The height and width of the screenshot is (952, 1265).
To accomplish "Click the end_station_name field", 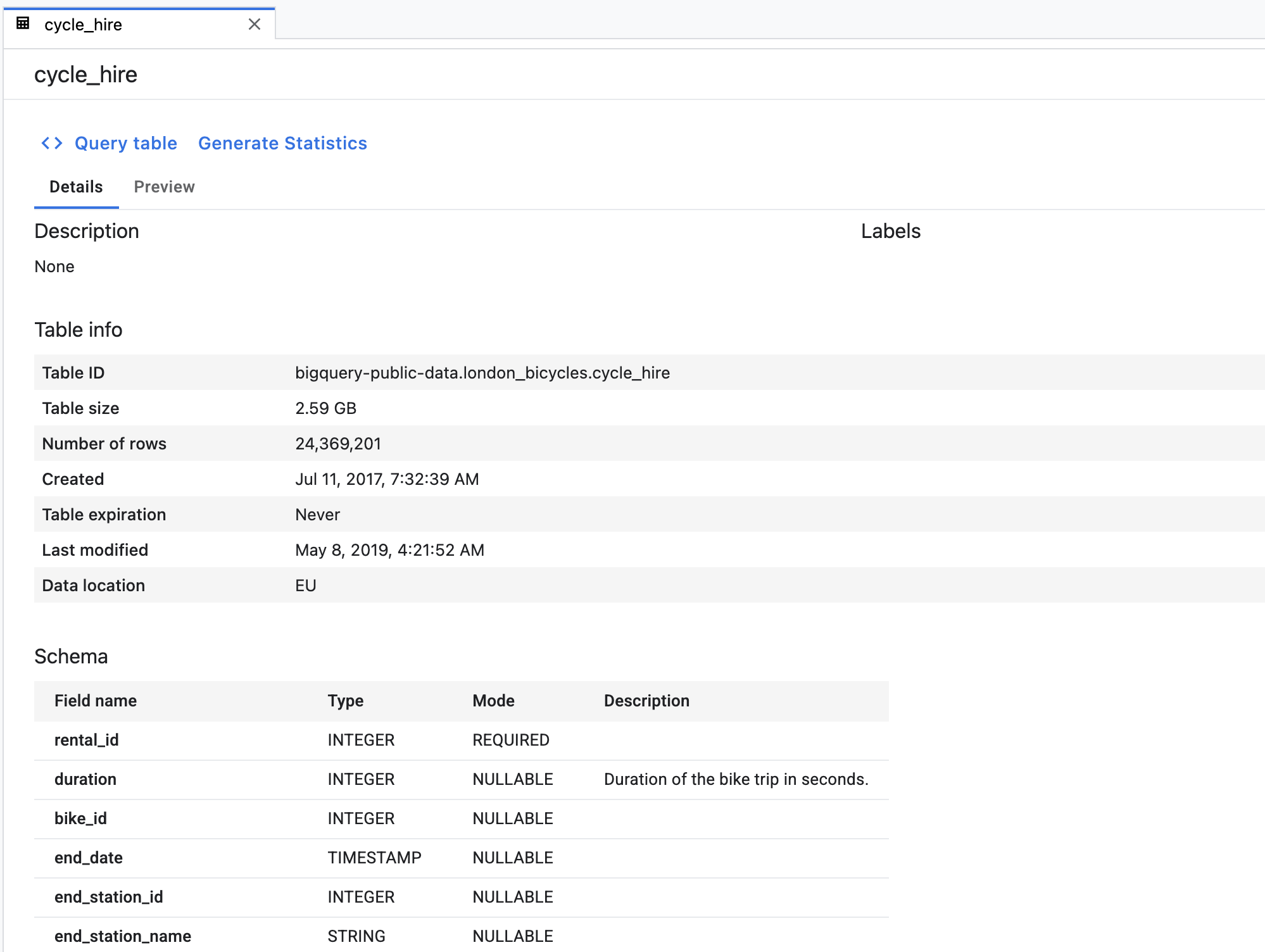I will pyautogui.click(x=123, y=936).
